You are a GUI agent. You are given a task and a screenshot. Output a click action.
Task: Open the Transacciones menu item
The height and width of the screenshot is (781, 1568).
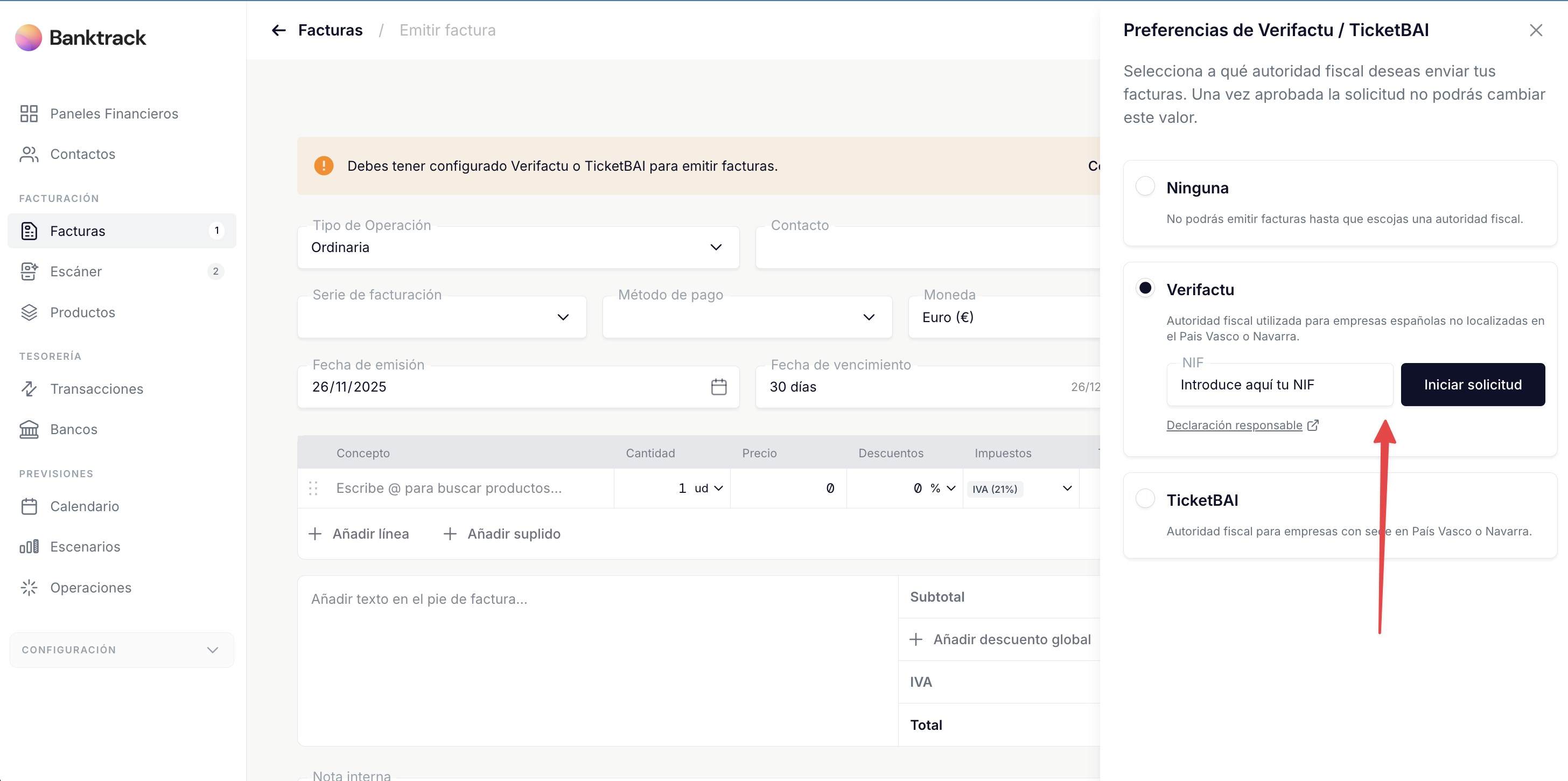point(96,389)
